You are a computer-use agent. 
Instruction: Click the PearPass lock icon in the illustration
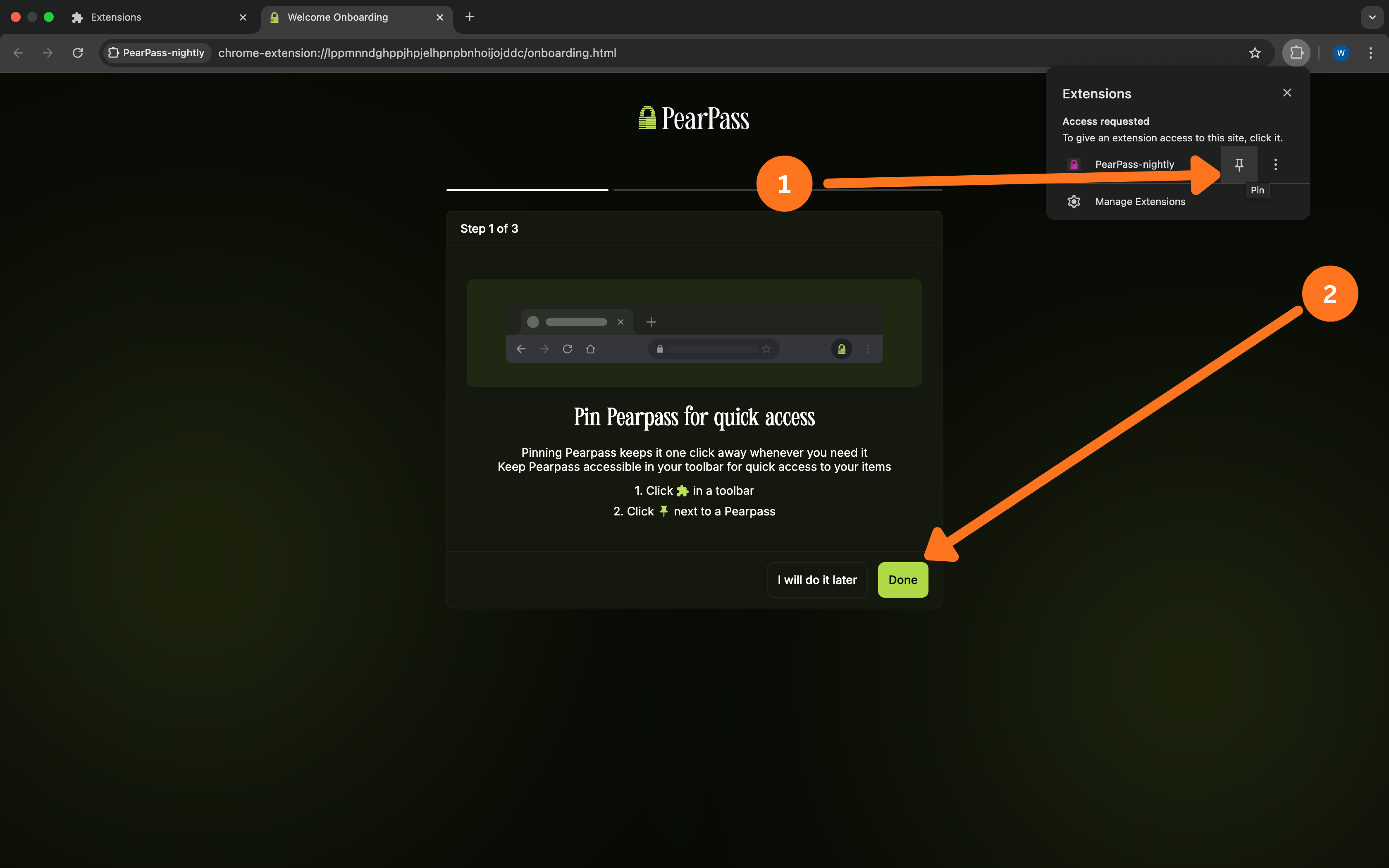coord(841,349)
